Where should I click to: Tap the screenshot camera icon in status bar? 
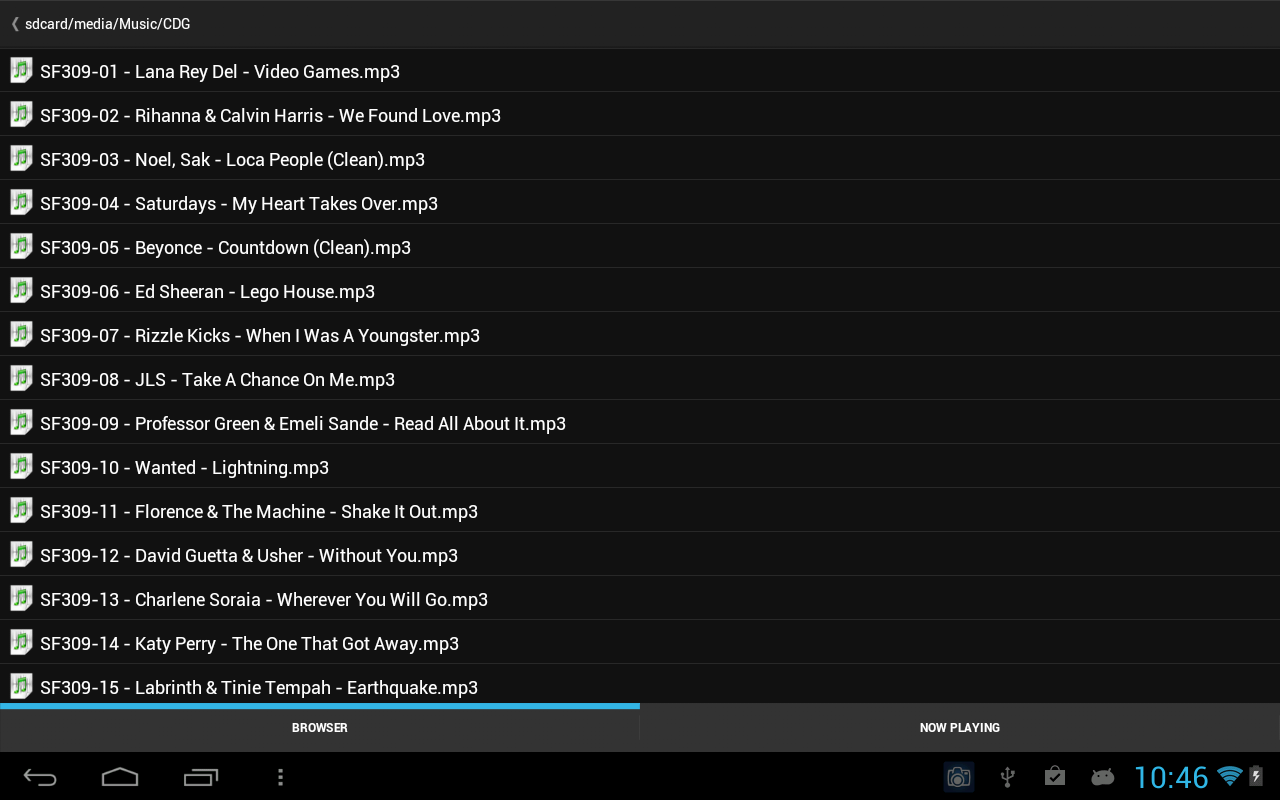tap(958, 777)
